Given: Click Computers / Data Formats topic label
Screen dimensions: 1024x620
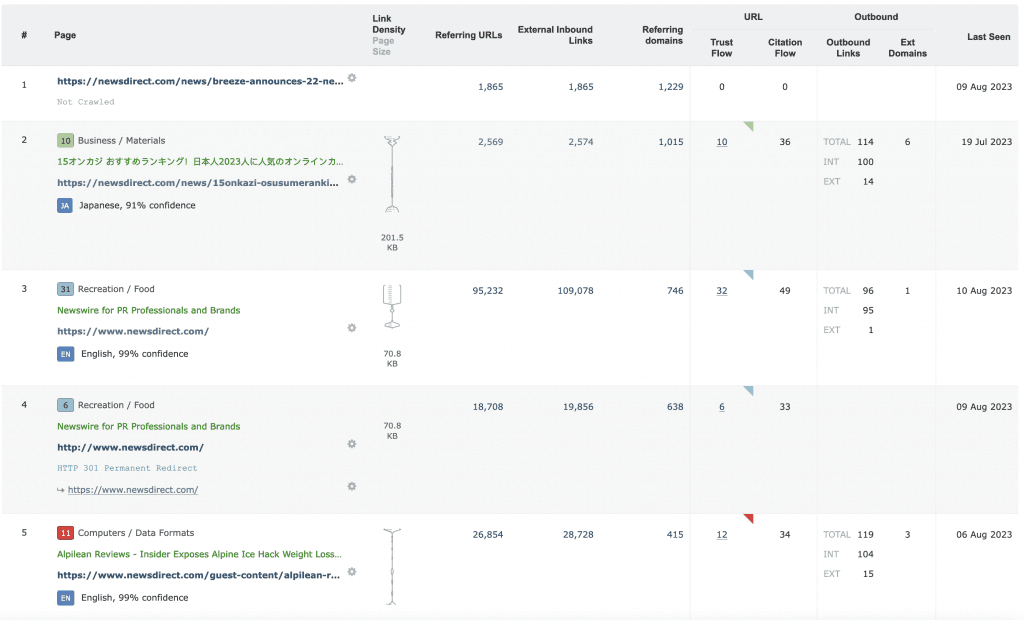Looking at the screenshot, I should [136, 533].
